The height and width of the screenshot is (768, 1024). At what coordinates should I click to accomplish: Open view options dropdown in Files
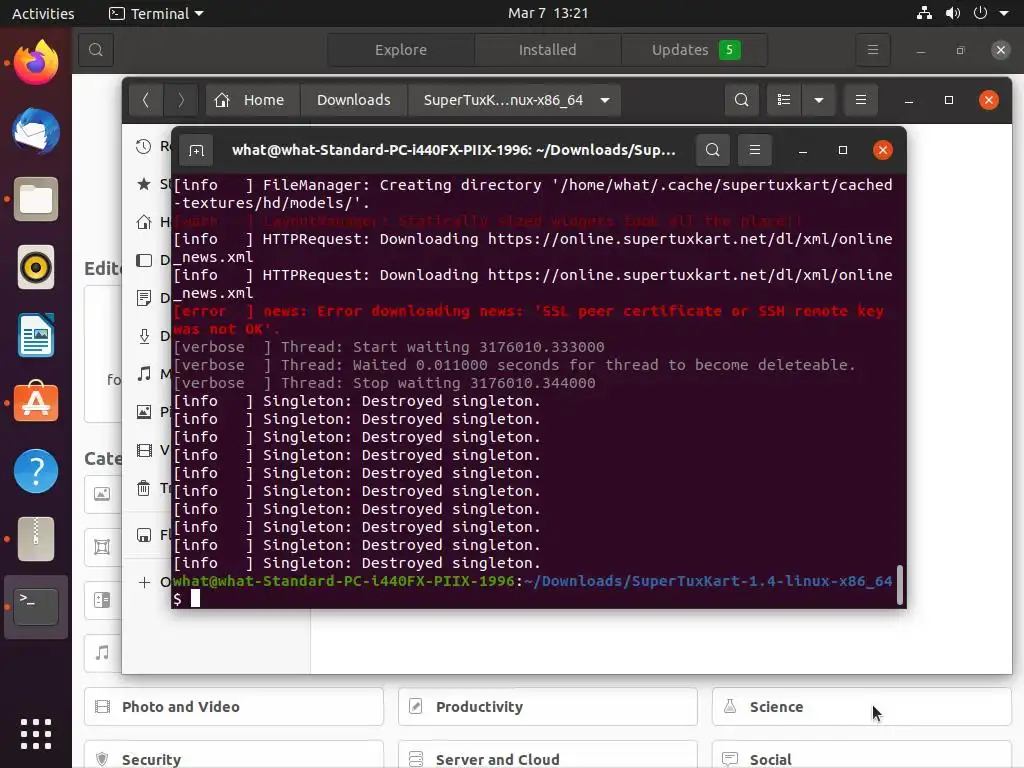818,100
